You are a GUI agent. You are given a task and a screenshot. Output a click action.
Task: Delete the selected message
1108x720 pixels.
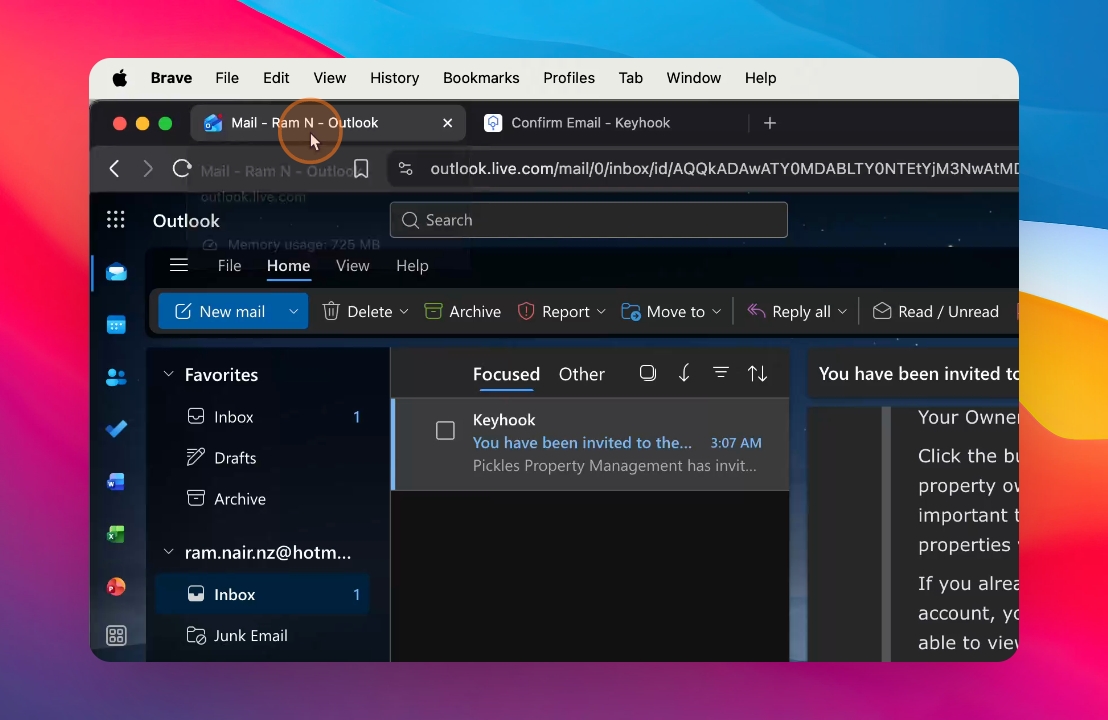click(x=358, y=312)
